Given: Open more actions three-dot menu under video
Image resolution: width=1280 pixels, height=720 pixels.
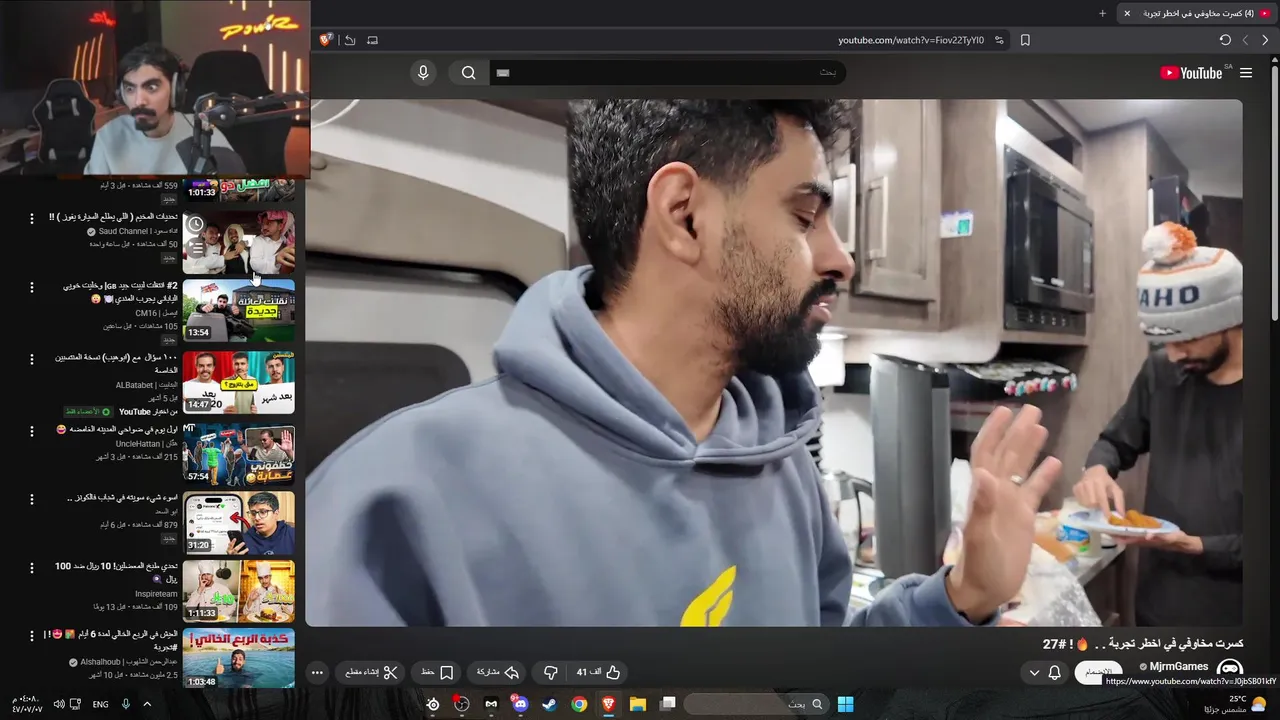Looking at the screenshot, I should click(x=317, y=672).
